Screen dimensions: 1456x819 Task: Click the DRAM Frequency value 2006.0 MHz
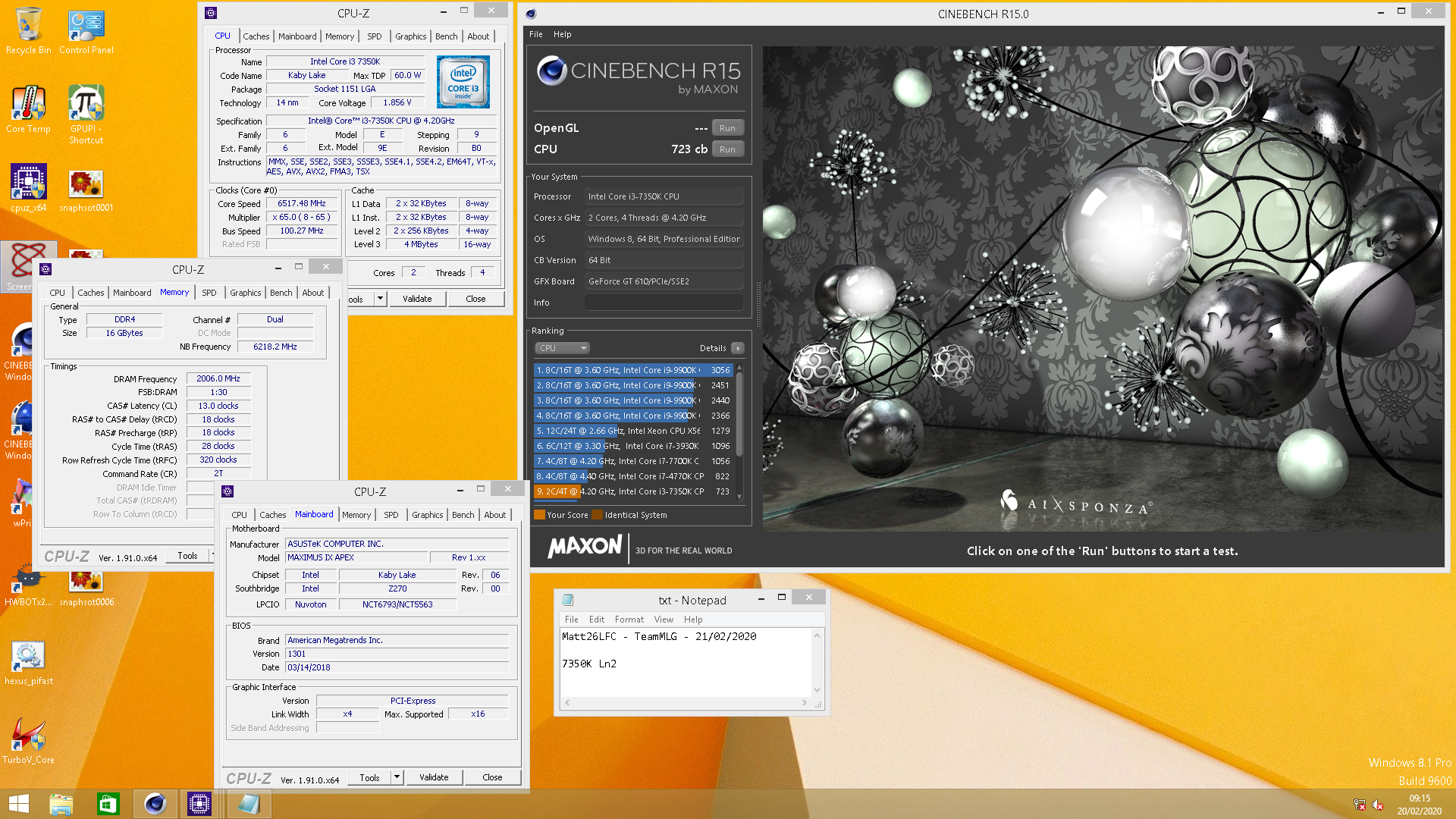coord(218,378)
